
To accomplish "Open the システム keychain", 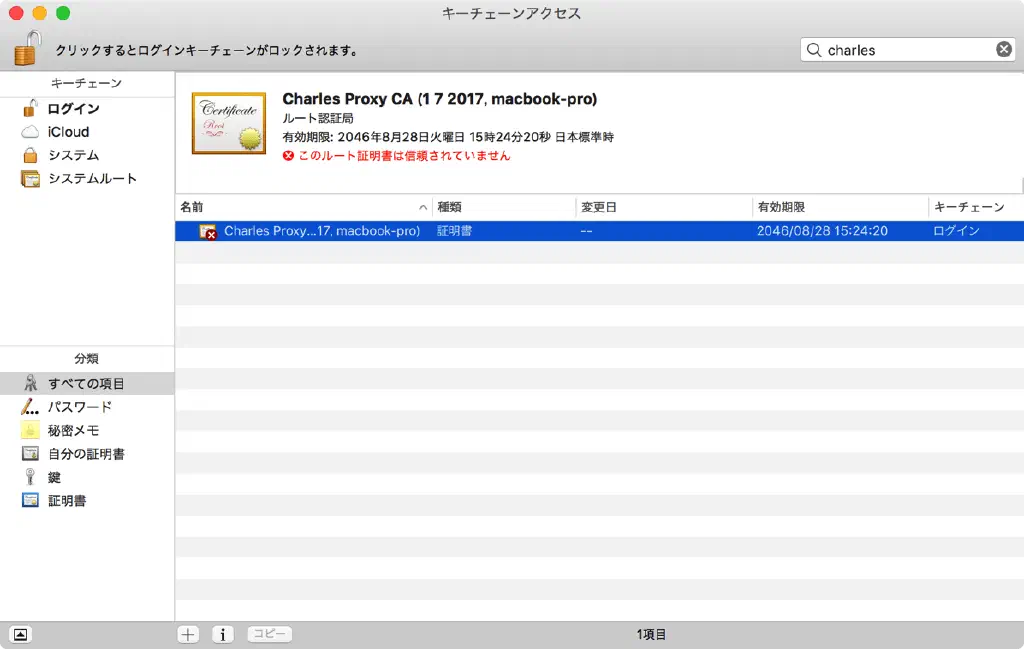I will coord(73,155).
